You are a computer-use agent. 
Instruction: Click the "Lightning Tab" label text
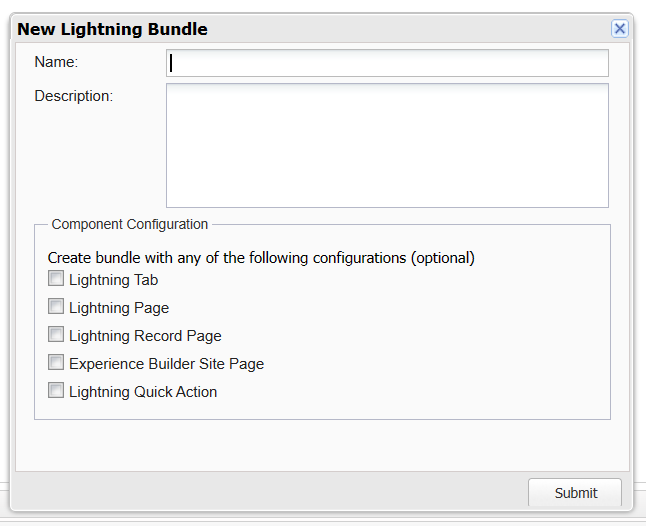113,280
